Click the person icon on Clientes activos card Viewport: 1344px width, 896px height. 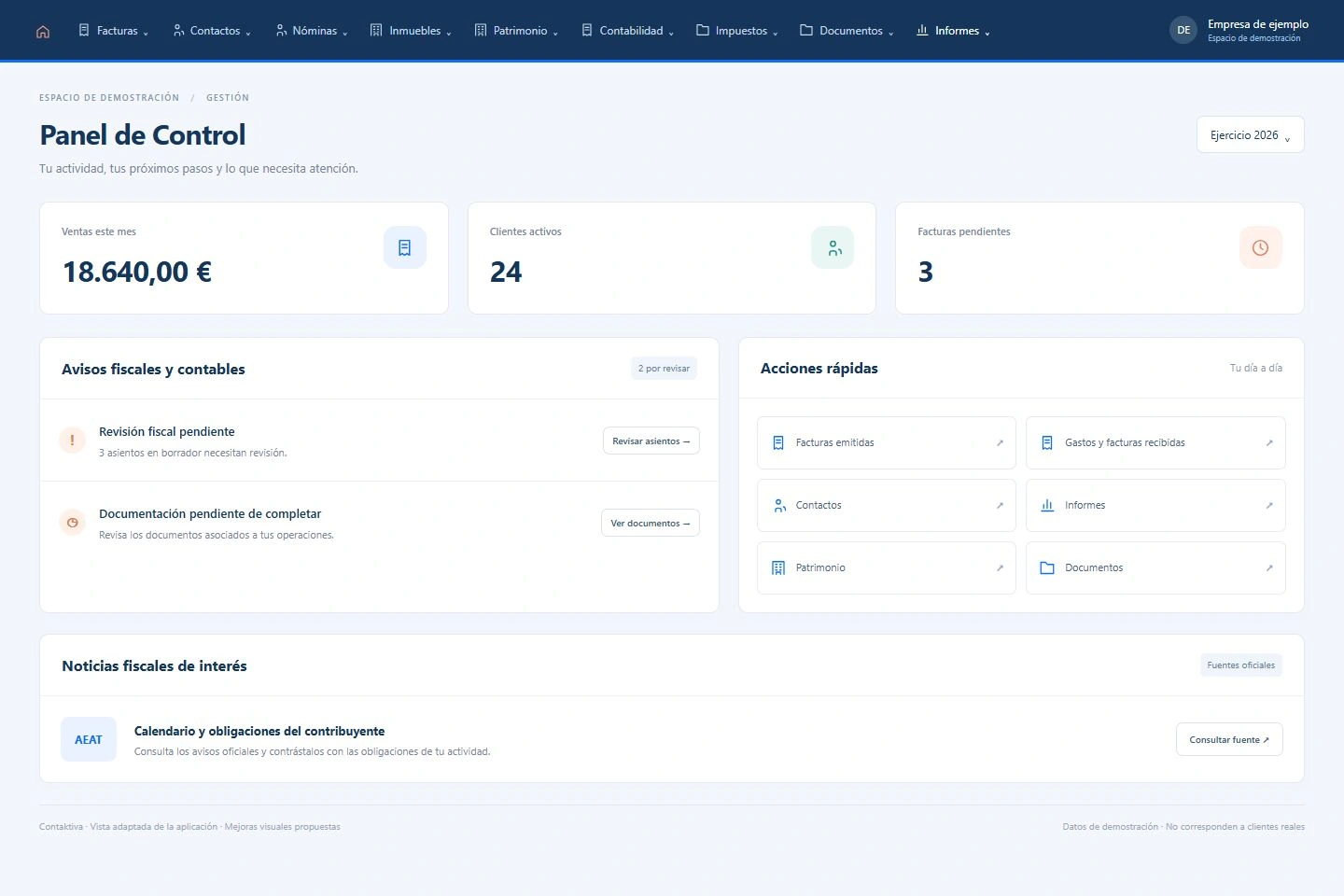(833, 247)
